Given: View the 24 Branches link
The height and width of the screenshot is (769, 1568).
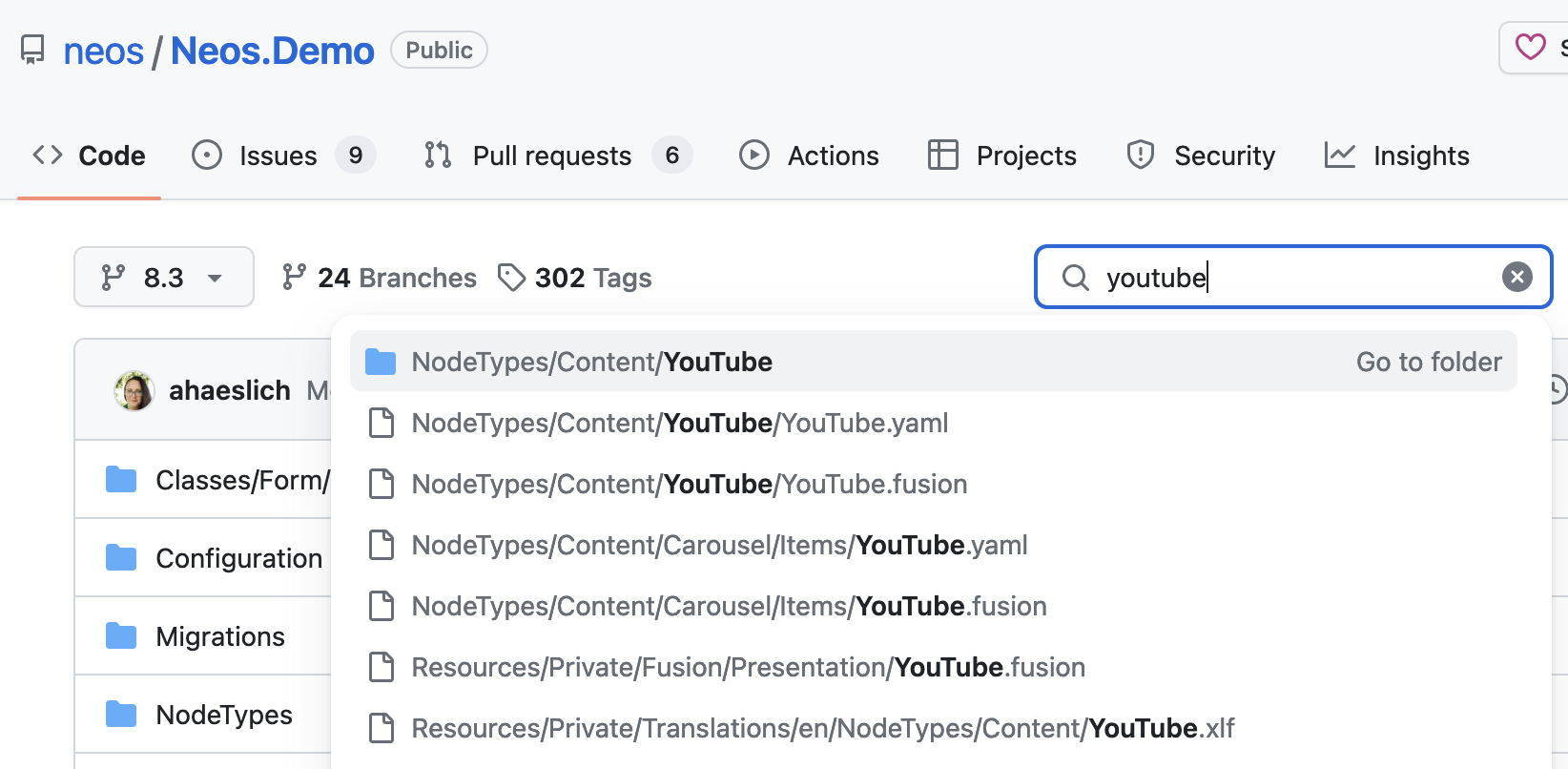Looking at the screenshot, I should click(x=379, y=278).
